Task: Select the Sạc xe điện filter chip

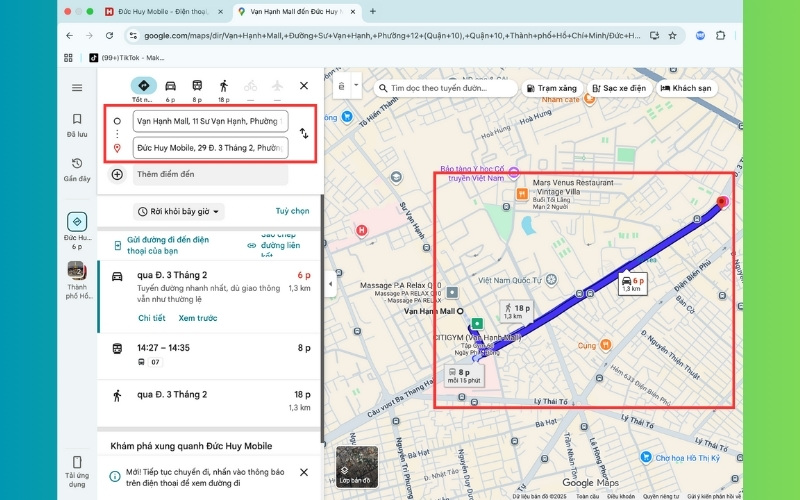Action: click(619, 88)
